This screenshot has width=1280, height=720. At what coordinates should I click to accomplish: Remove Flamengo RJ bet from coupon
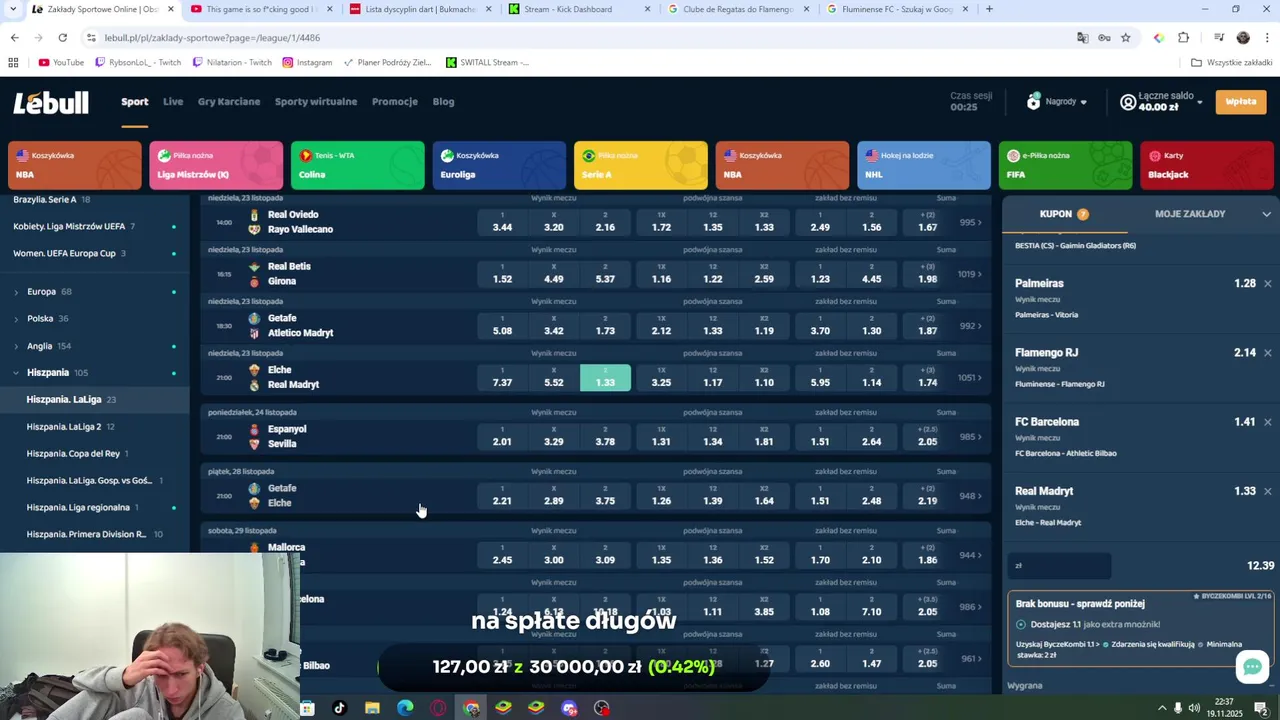point(1267,353)
